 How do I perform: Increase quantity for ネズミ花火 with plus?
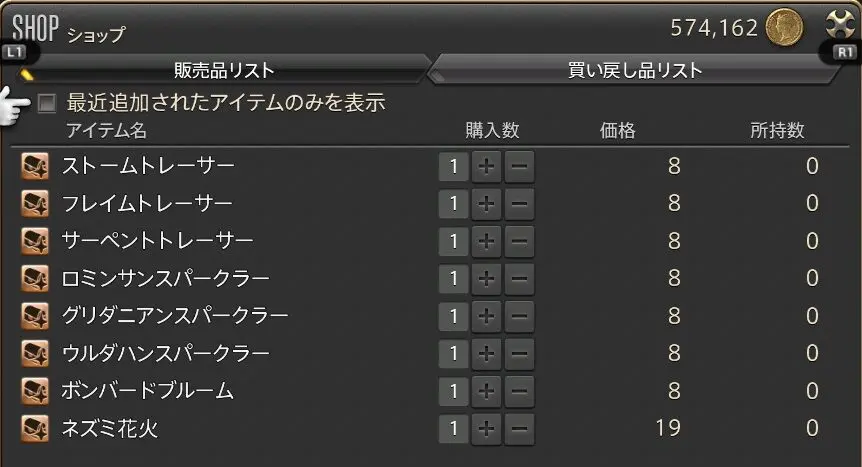click(486, 428)
